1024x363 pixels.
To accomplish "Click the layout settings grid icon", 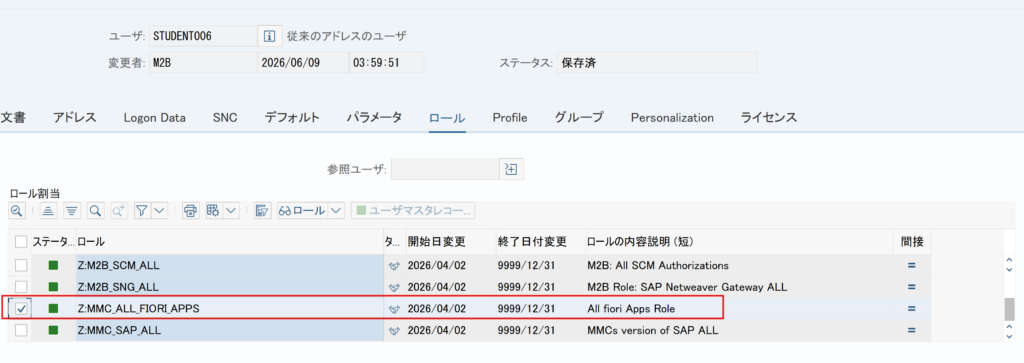I will coord(214,210).
